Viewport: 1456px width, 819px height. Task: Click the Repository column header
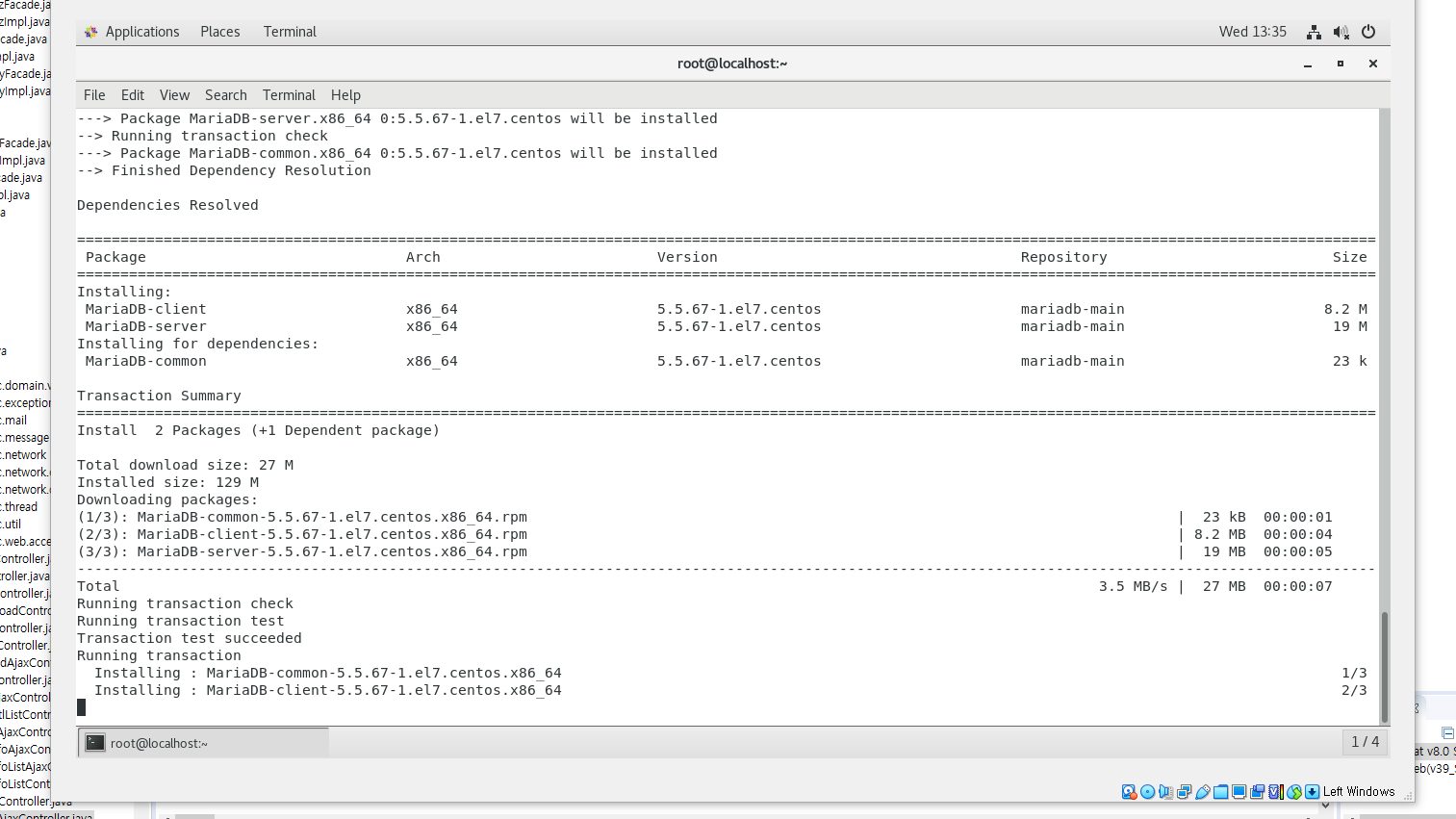click(x=1063, y=257)
